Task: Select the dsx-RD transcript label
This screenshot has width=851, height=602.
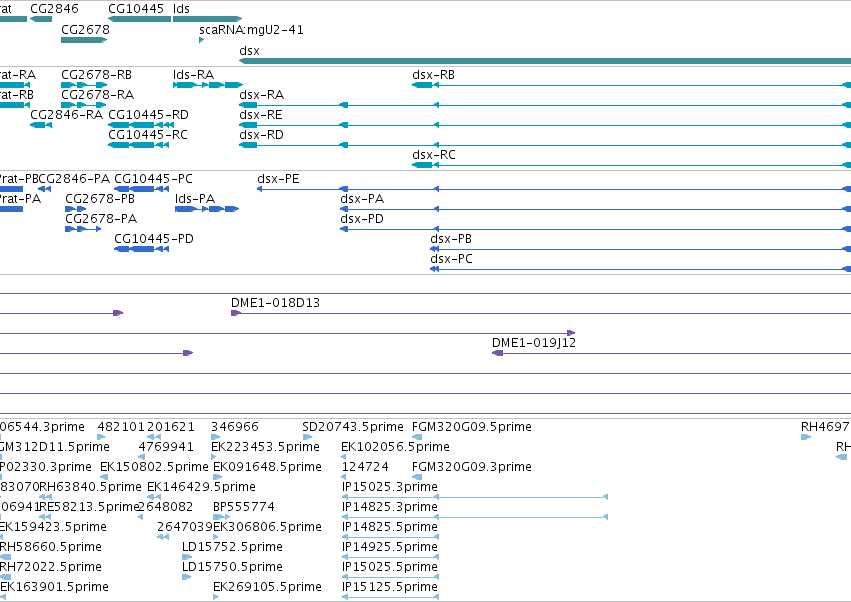Action: [x=262, y=135]
